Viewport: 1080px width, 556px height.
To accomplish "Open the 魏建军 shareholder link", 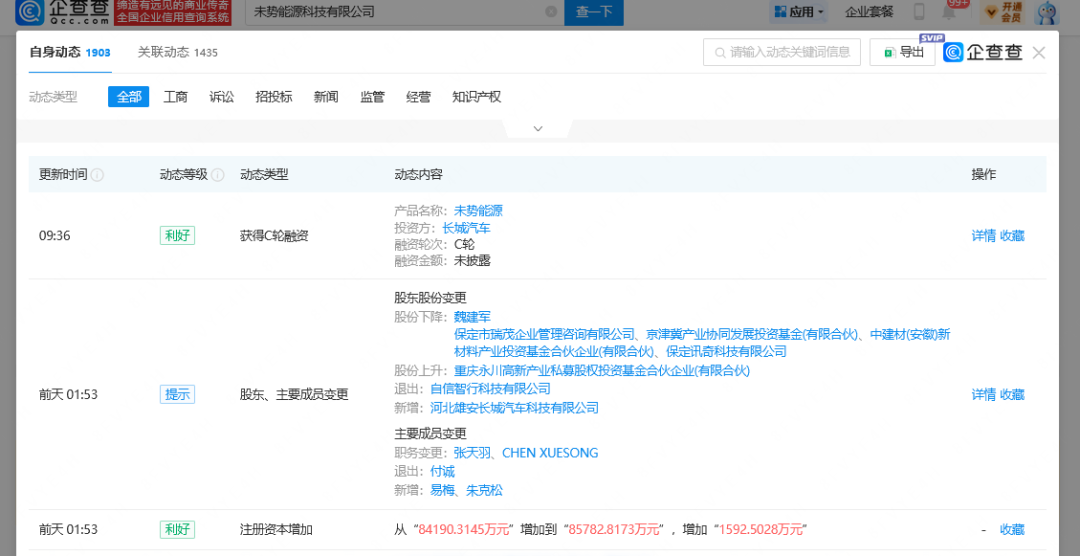I will 472,317.
